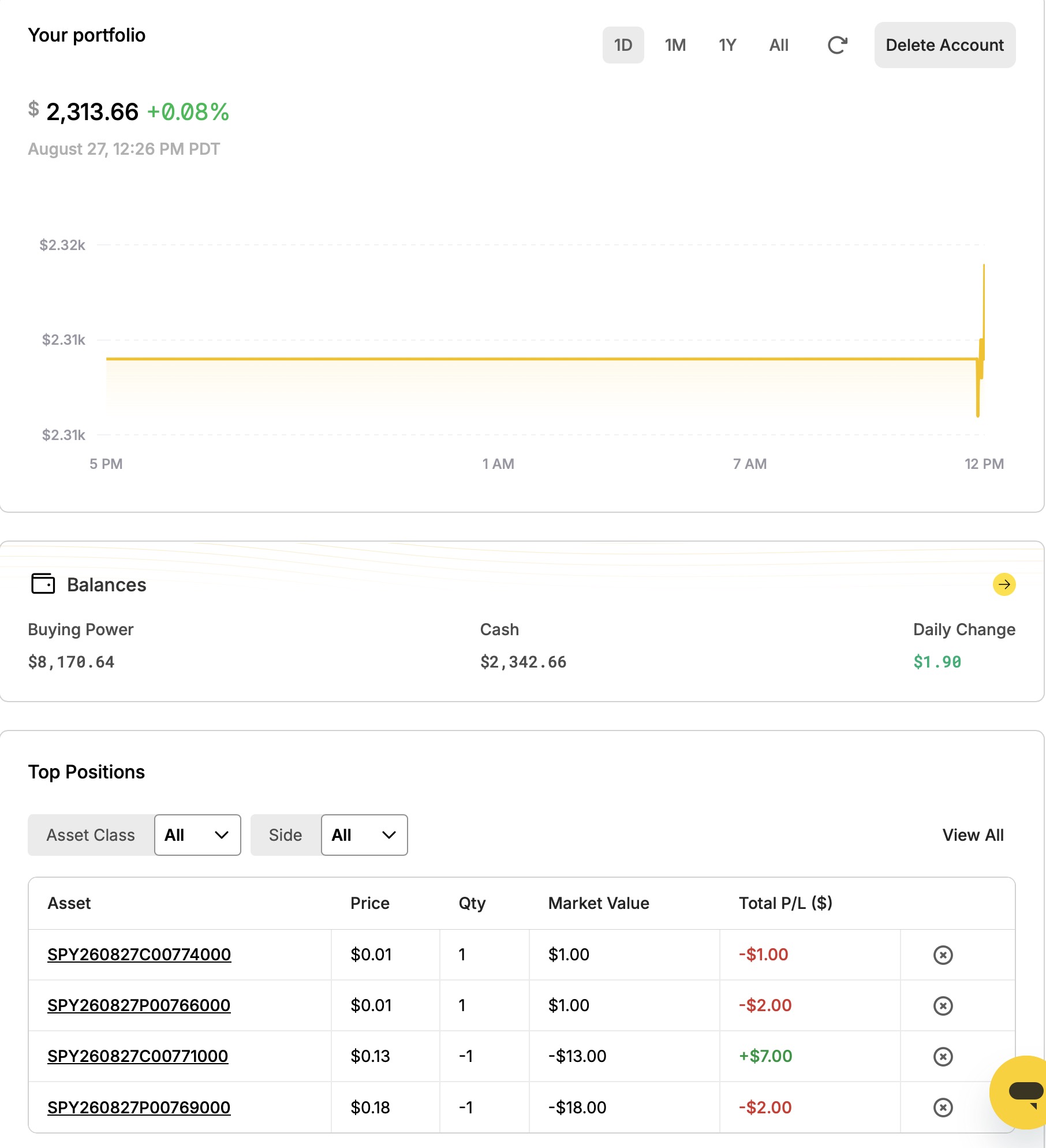This screenshot has width=1046, height=1148.
Task: Open SPY260827C00771000 asset link
Action: [137, 1056]
